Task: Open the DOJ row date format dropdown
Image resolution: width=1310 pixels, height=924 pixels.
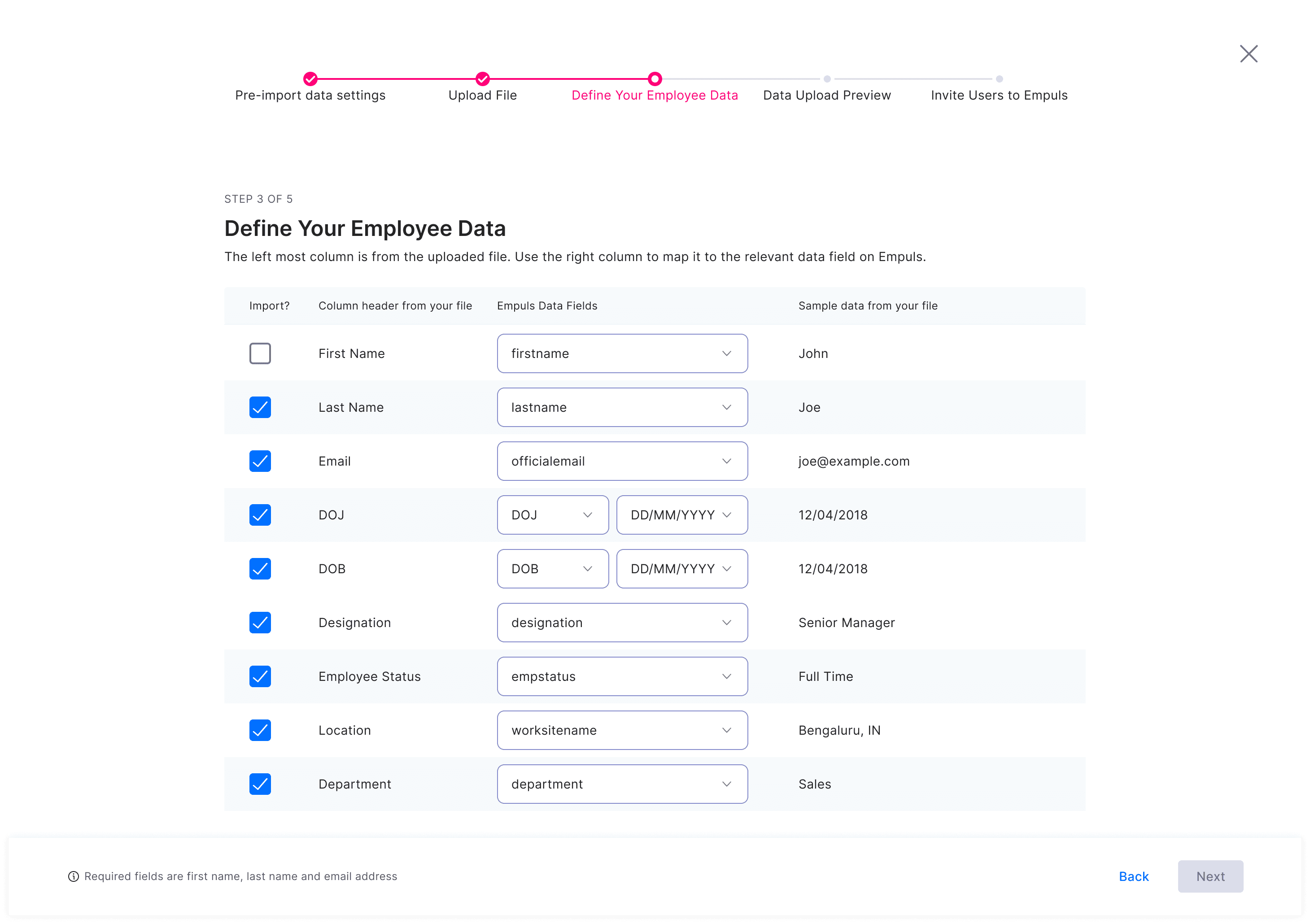Action: [682, 515]
